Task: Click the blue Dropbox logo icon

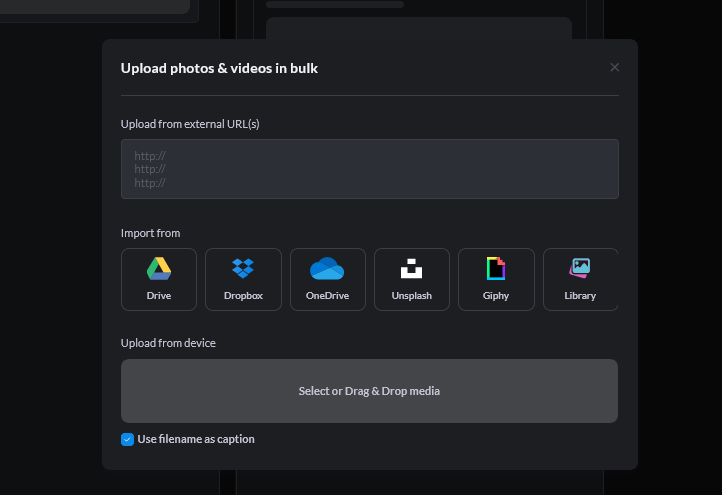Action: pos(243,269)
